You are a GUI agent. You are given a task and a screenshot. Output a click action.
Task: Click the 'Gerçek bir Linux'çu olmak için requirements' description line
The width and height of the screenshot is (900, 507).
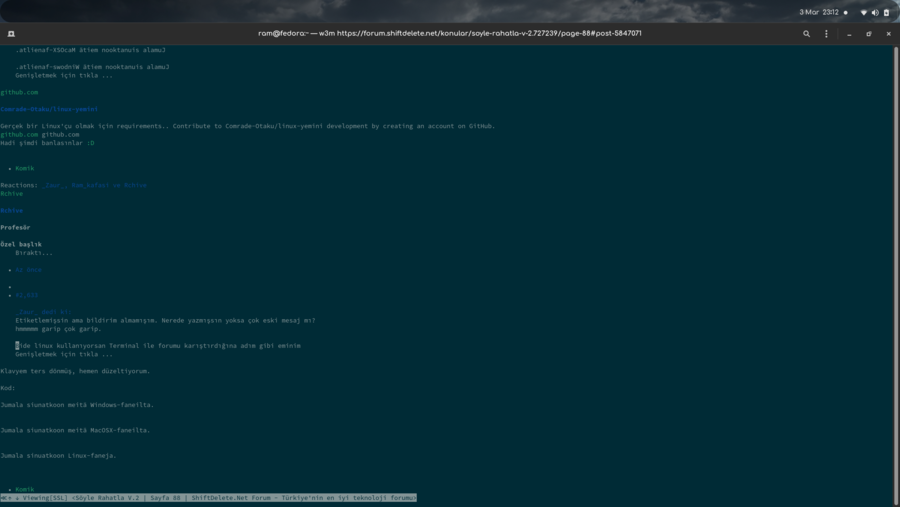247,126
